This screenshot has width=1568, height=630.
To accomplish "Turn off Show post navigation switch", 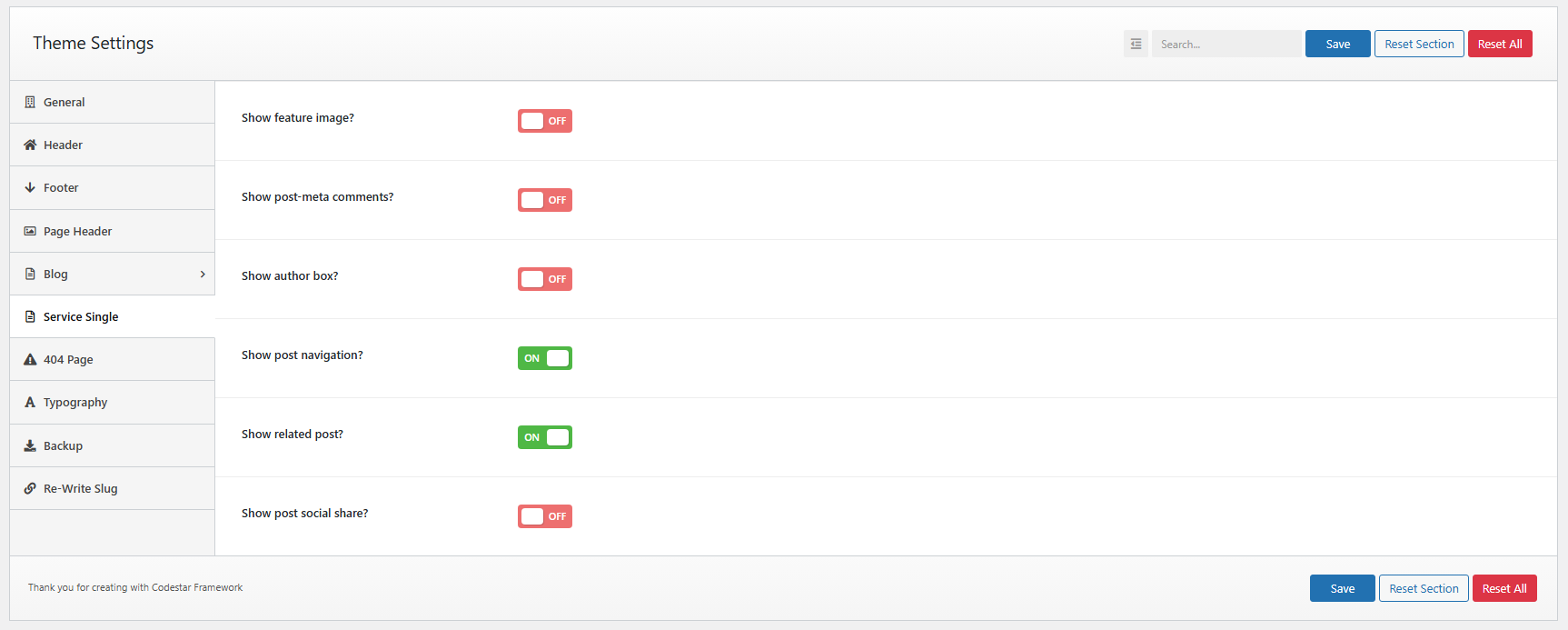I will 544,358.
